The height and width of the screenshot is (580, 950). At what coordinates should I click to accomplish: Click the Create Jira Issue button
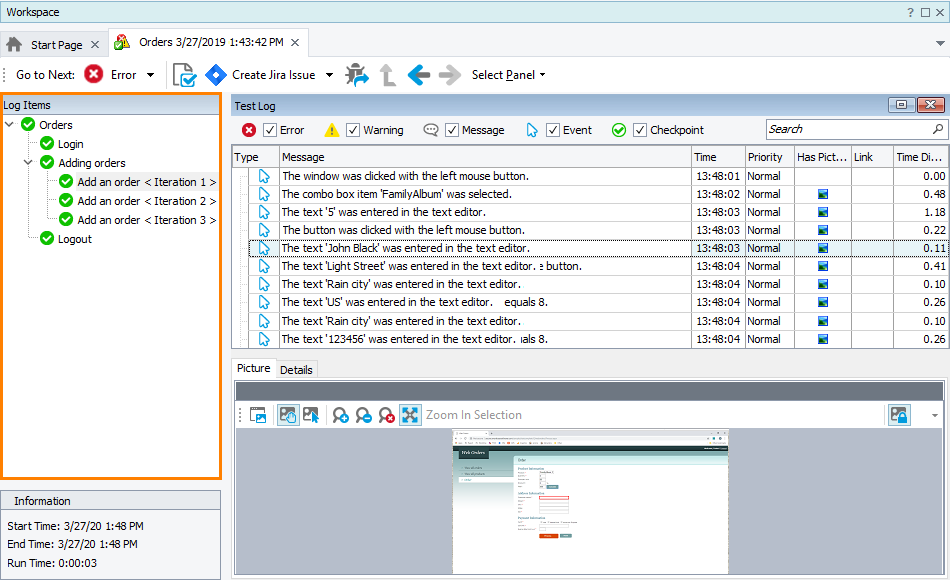click(260, 75)
